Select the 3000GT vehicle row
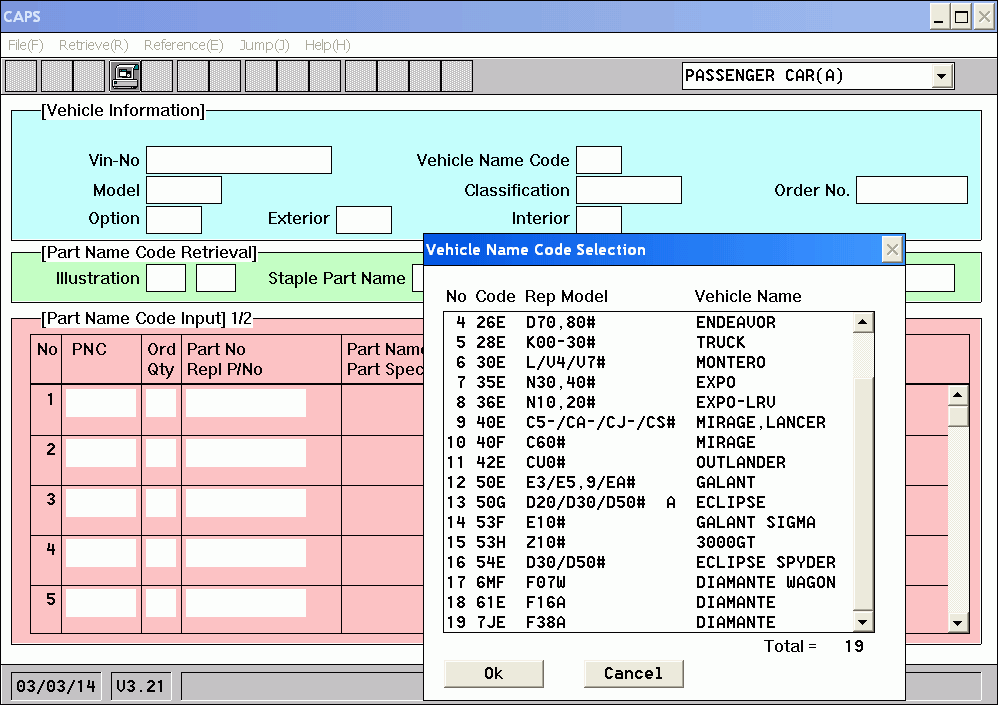This screenshot has height=705, width=998. [648, 543]
